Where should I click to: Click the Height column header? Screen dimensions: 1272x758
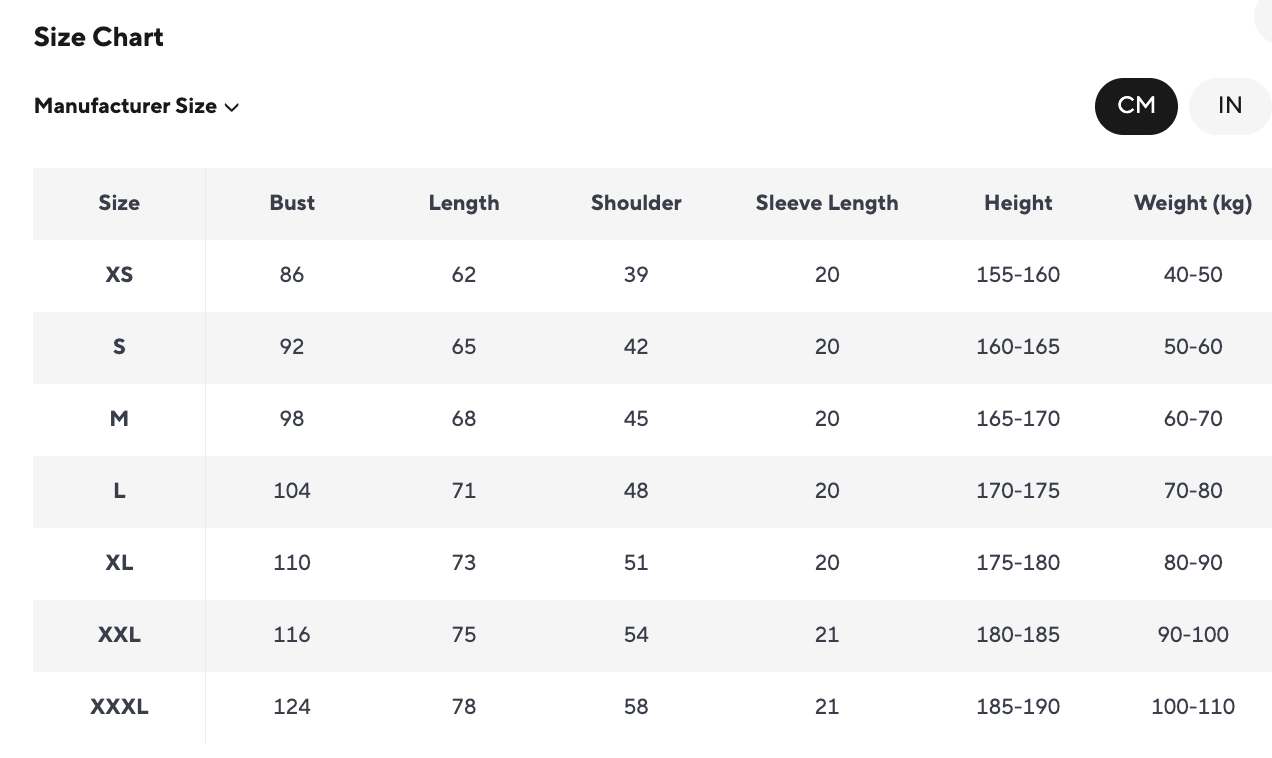point(1018,203)
